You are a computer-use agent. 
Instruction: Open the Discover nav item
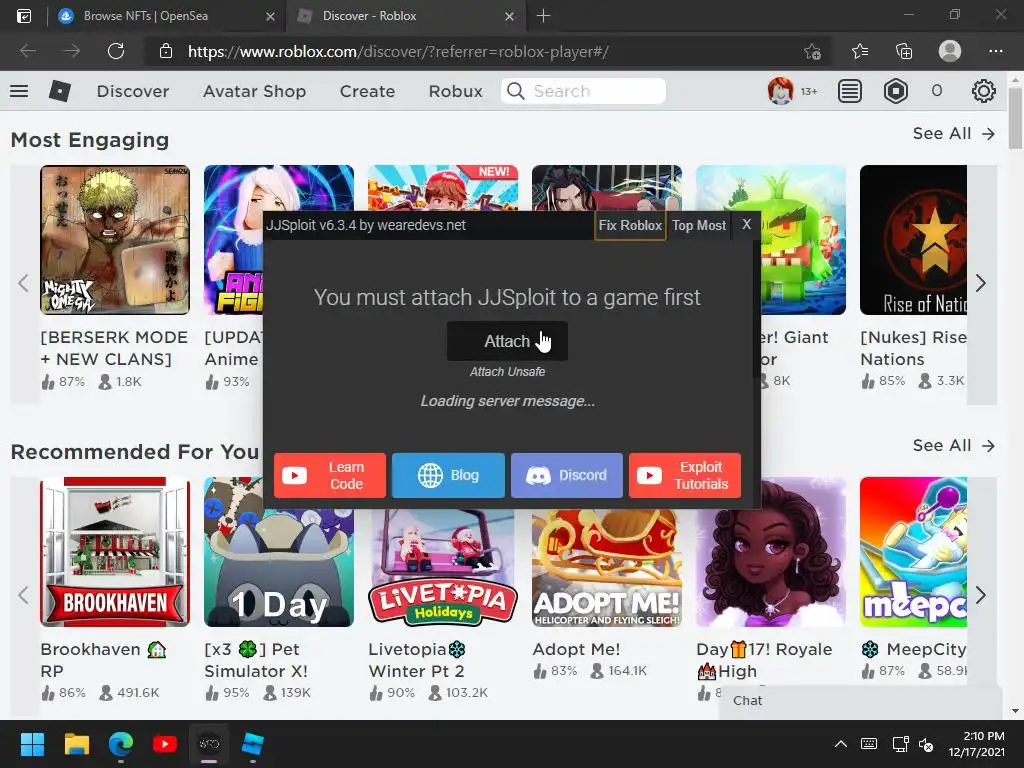point(133,91)
